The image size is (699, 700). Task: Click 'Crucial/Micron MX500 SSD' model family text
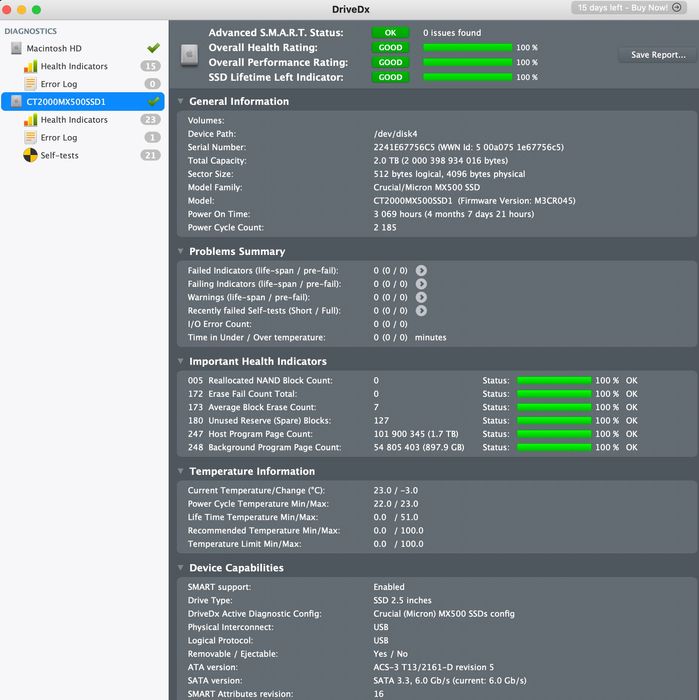coord(427,187)
